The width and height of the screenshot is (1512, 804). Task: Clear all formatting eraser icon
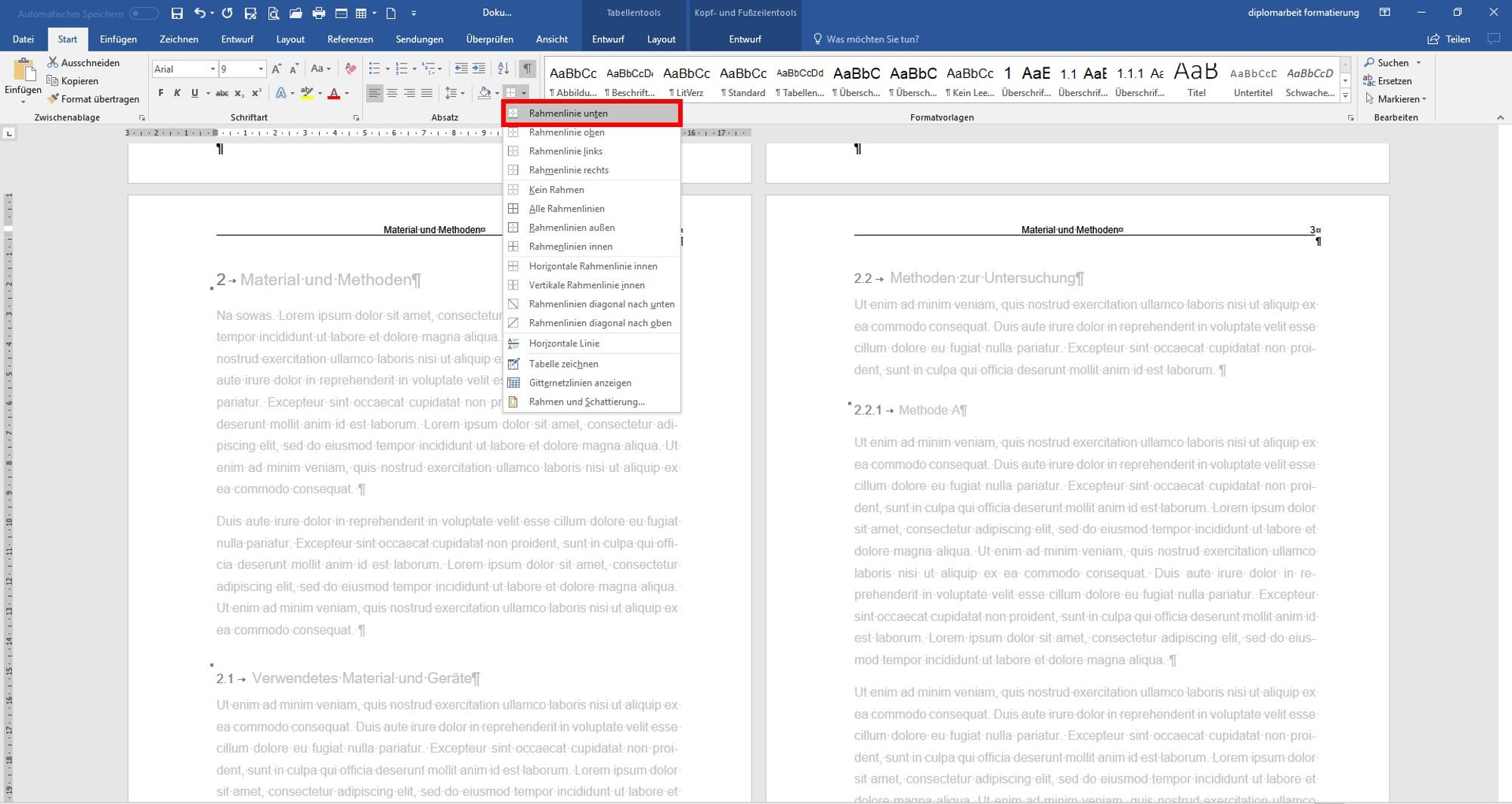(x=350, y=69)
